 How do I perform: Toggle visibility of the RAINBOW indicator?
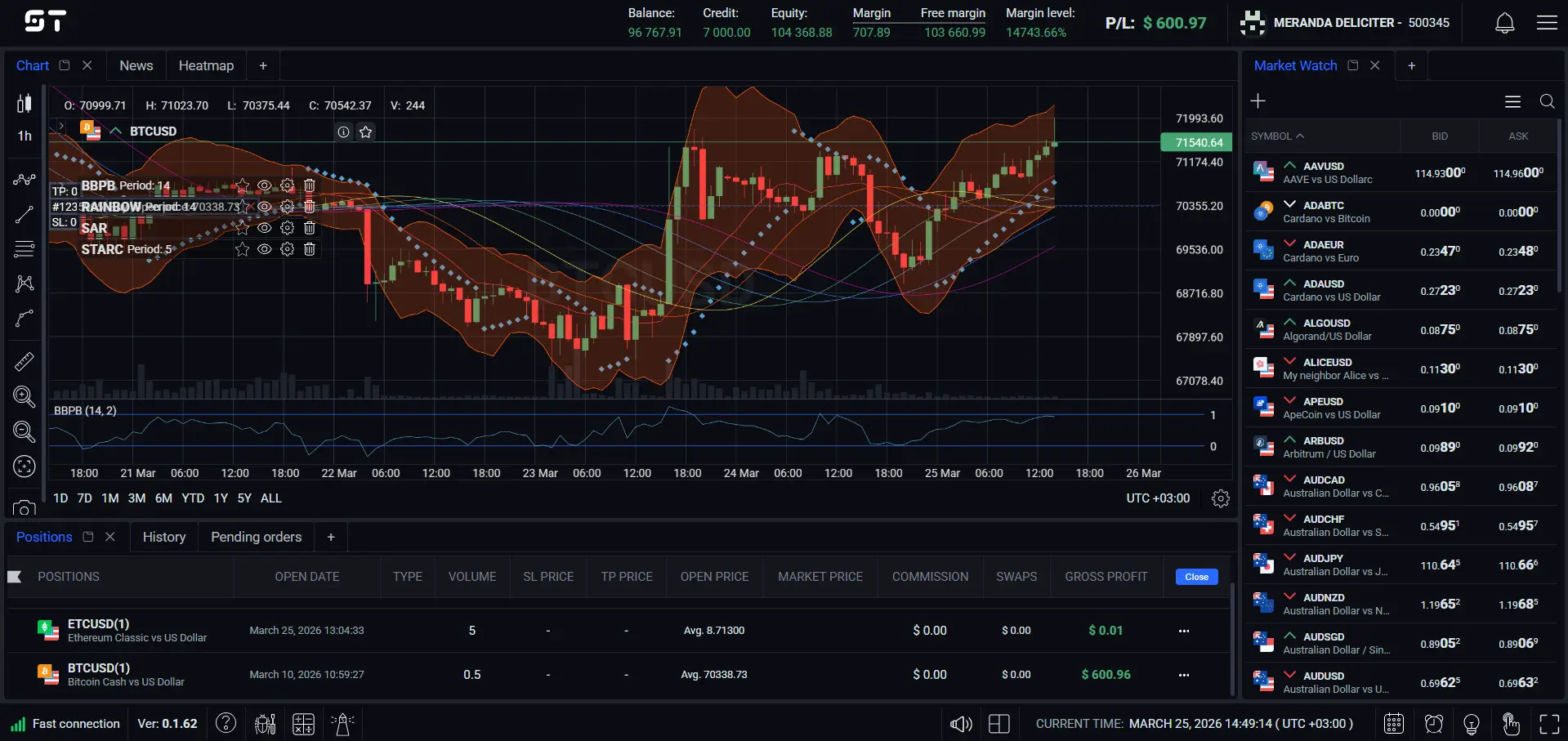[264, 207]
